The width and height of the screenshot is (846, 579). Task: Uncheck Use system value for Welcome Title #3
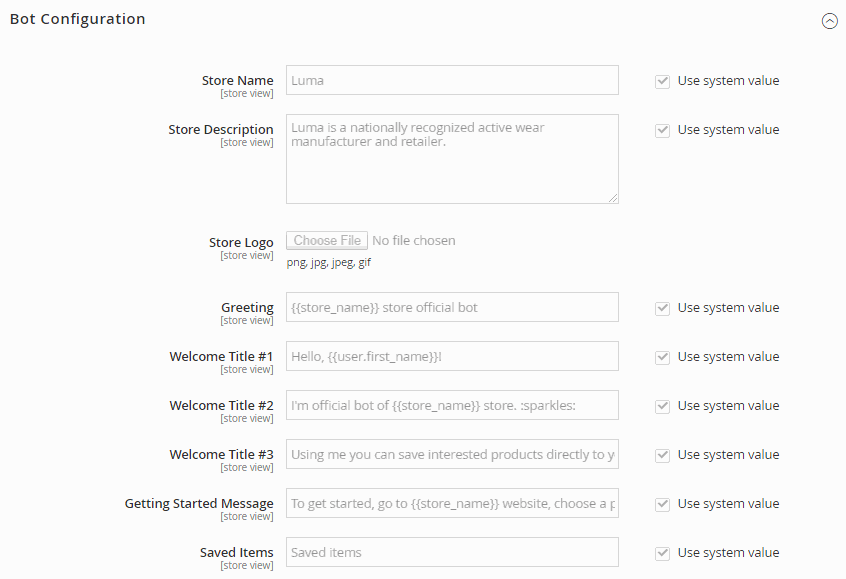pos(662,455)
